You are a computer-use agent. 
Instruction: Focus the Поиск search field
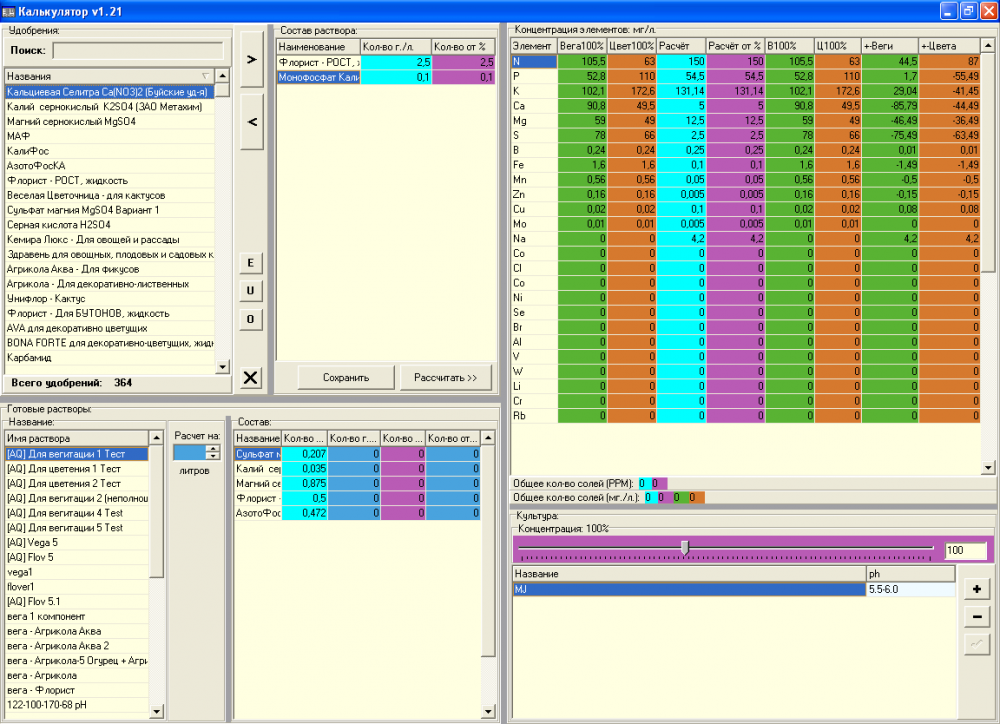pos(138,50)
